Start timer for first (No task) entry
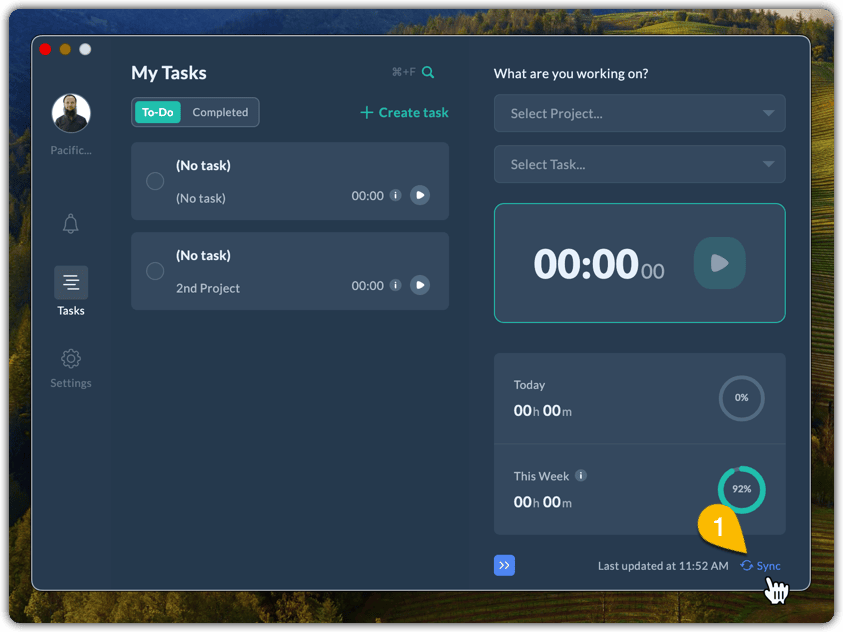Screen dimensions: 843x632 point(420,195)
